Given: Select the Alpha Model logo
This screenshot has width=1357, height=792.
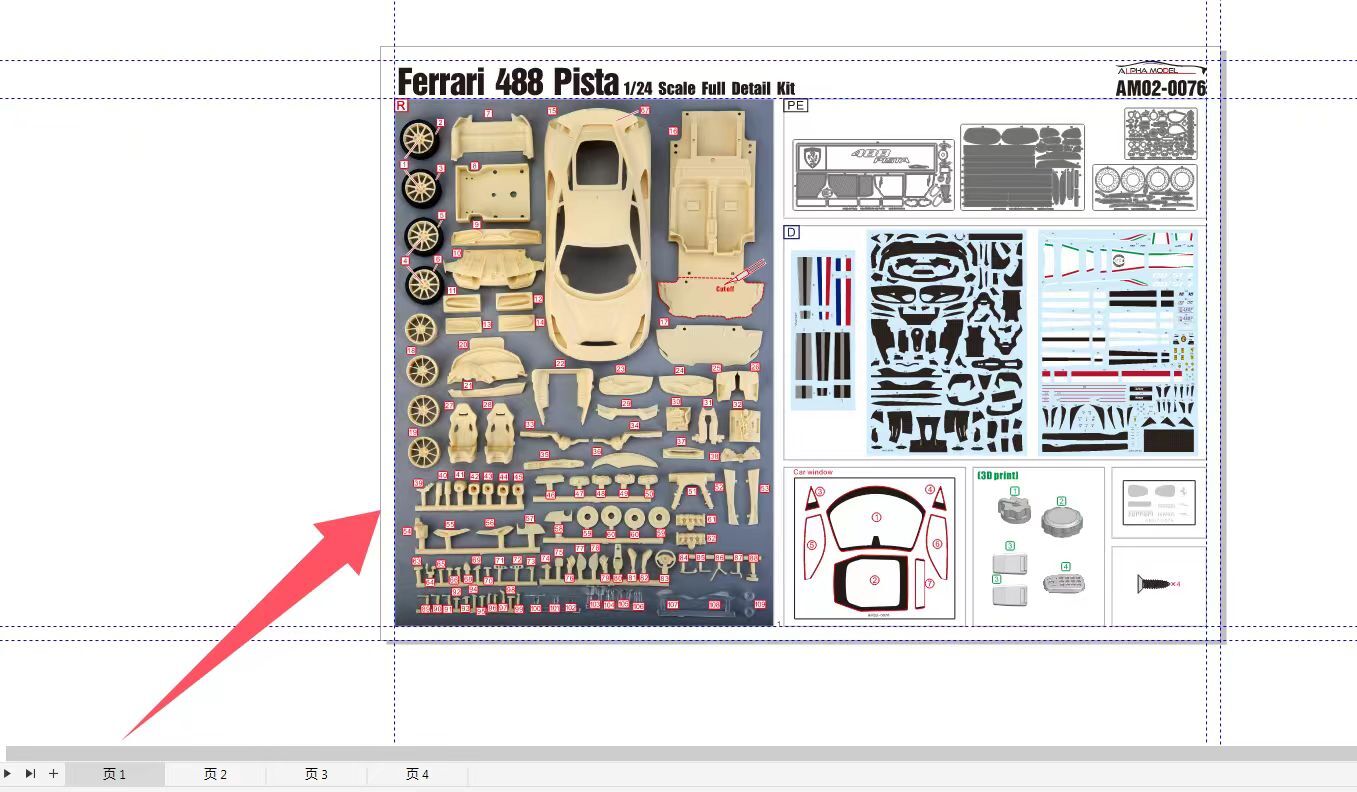Looking at the screenshot, I should pos(1161,68).
